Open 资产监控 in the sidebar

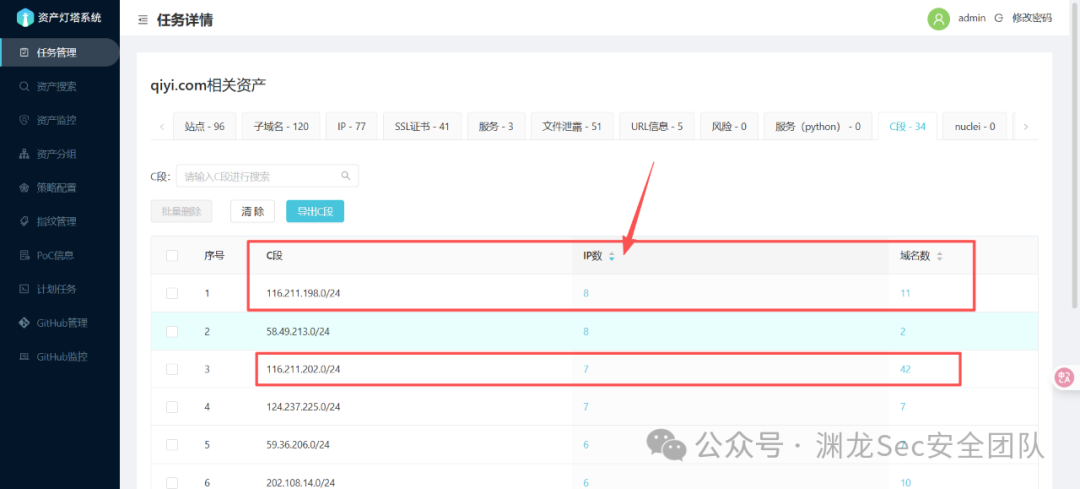coord(60,120)
